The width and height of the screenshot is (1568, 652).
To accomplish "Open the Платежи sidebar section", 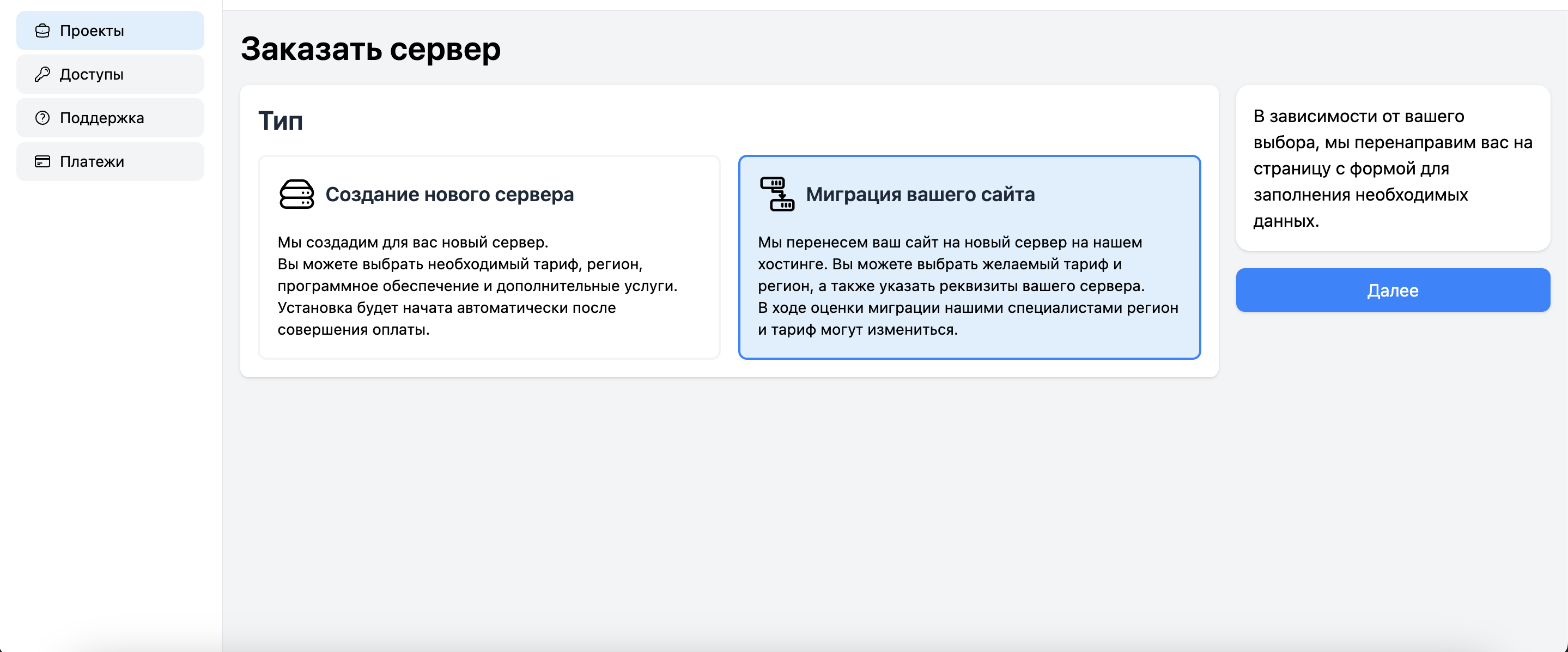I will [x=110, y=161].
